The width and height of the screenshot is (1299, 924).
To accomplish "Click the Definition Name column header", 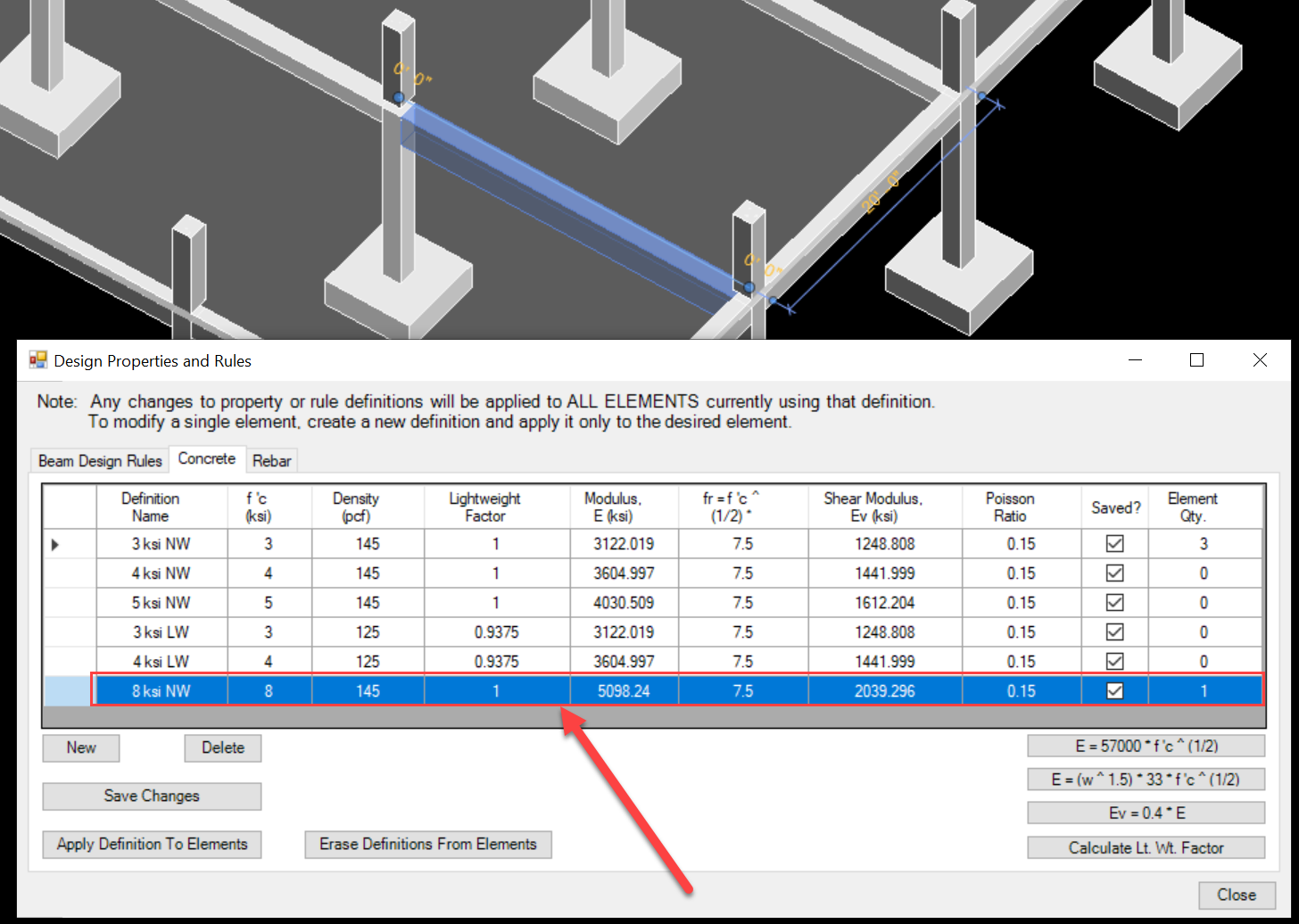I will point(162,507).
